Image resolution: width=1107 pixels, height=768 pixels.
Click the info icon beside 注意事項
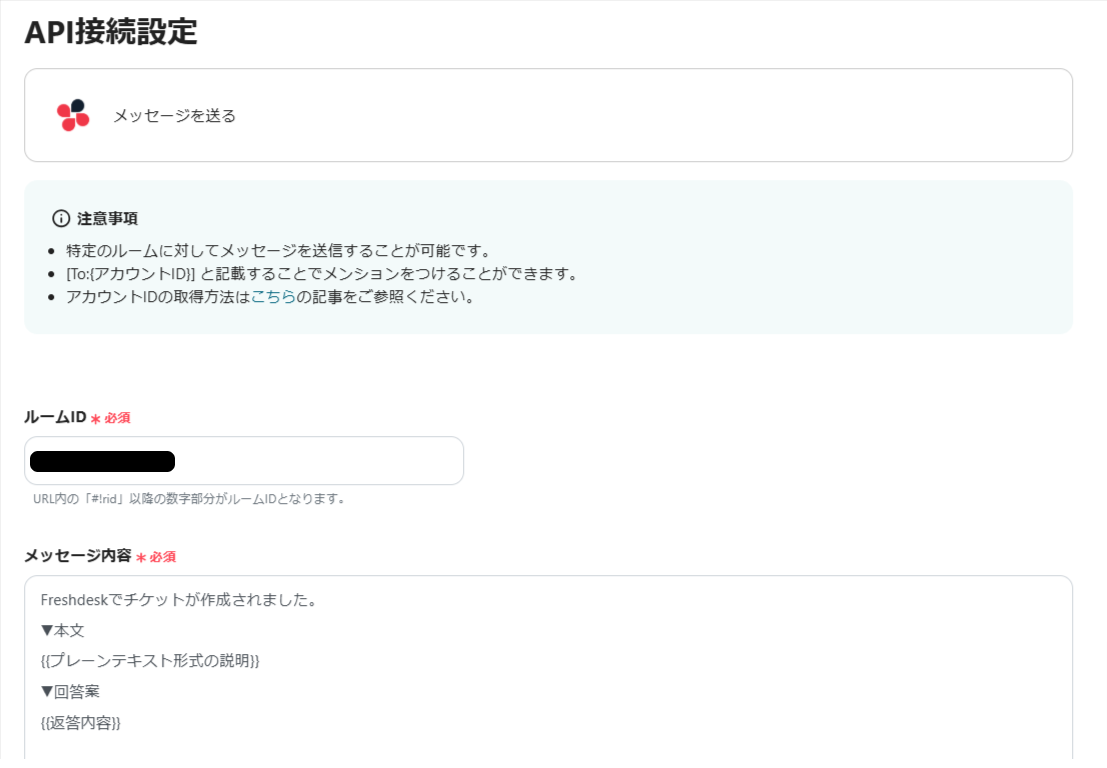pyautogui.click(x=61, y=218)
